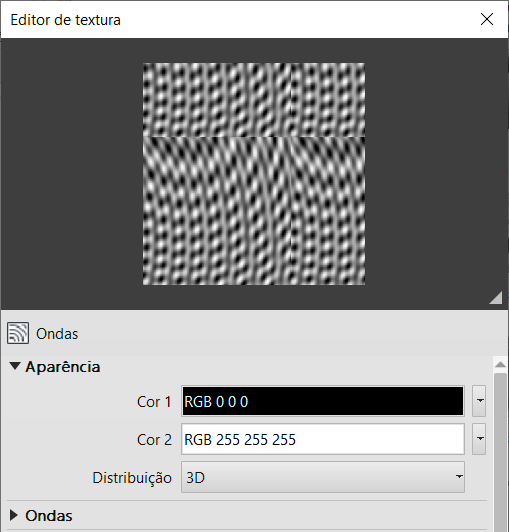The width and height of the screenshot is (509, 532).
Task: Click the preview resize corner triangle
Action: [x=496, y=298]
